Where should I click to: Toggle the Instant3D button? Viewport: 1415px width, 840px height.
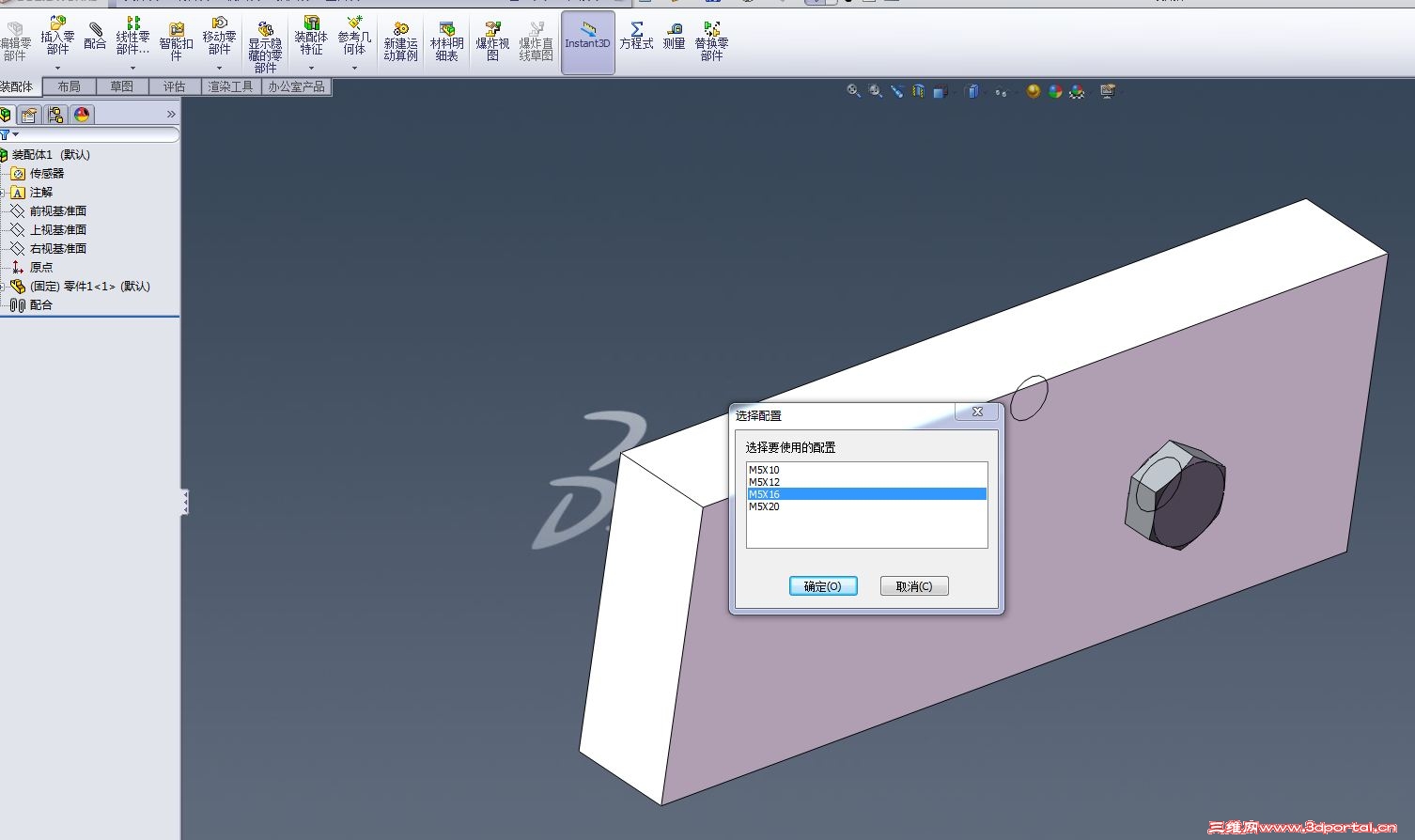(588, 42)
